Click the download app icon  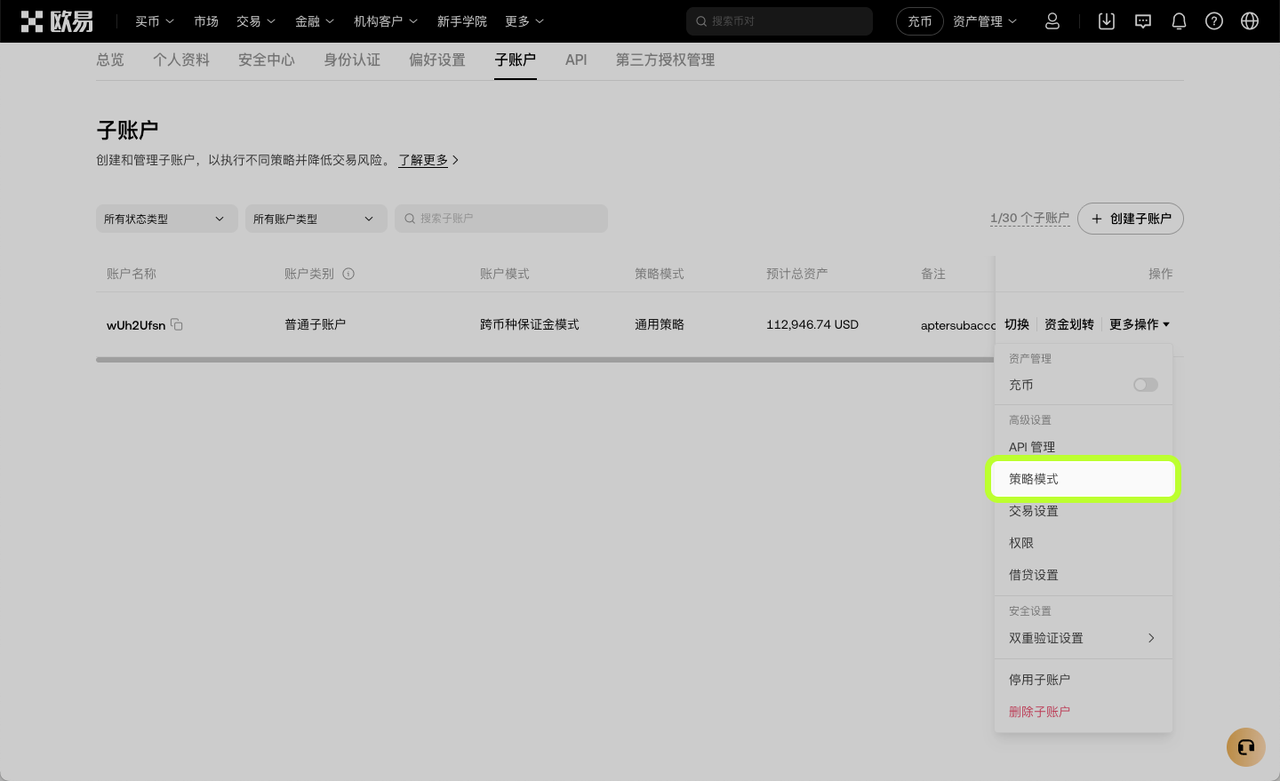click(1106, 21)
